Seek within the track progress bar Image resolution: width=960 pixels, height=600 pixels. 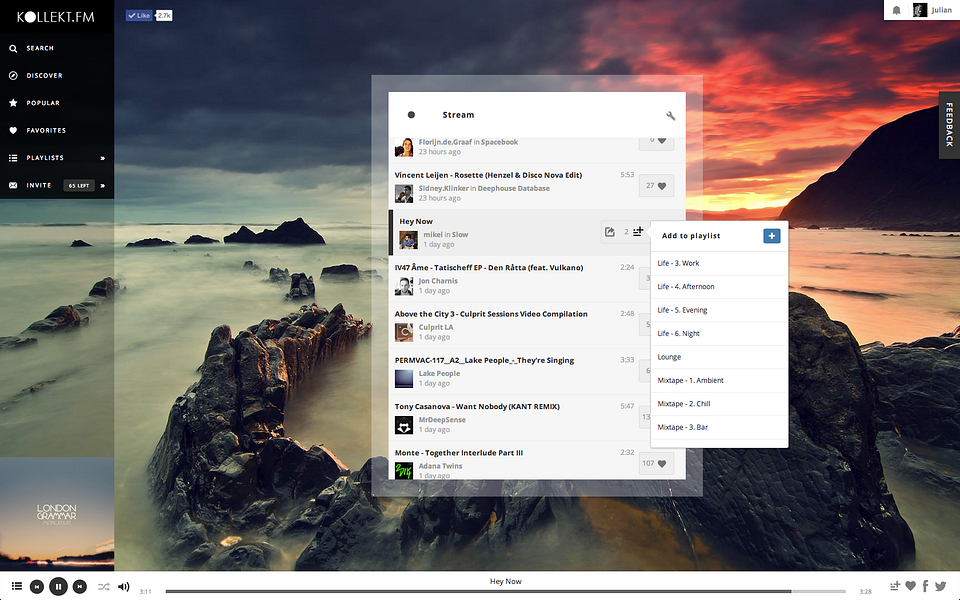point(506,591)
